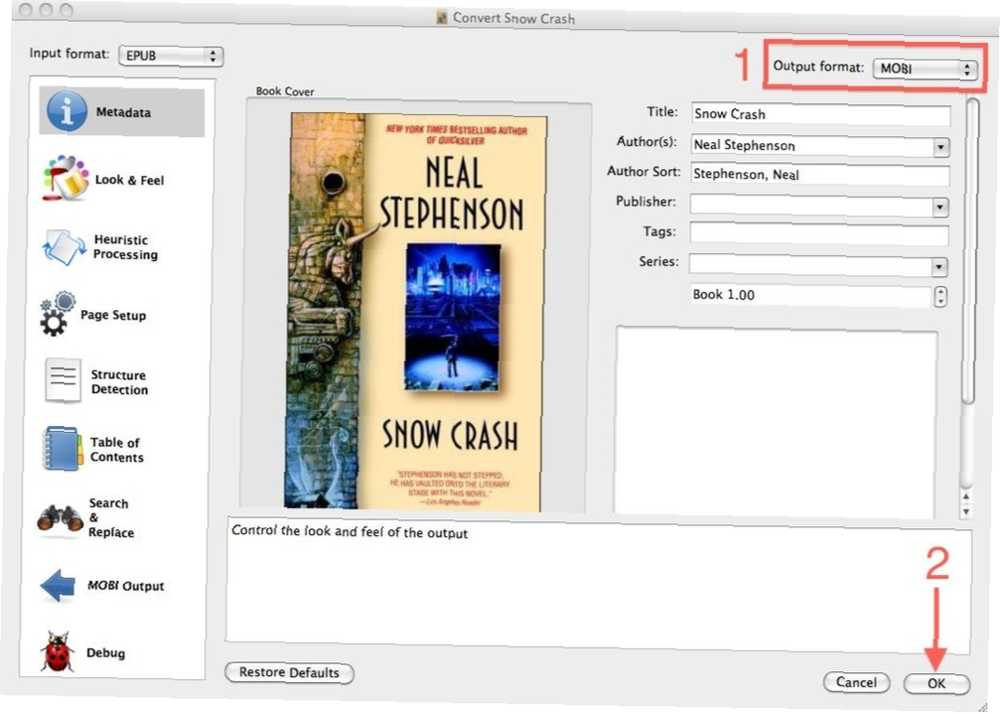Click the Title label
Viewport: 1000px width, 714px height.
click(x=662, y=112)
